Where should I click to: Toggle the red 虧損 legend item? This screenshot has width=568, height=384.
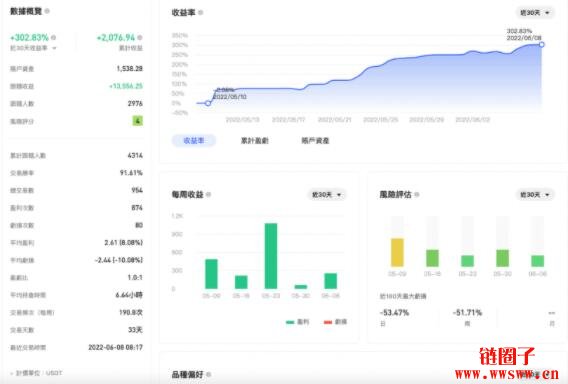pyautogui.click(x=335, y=322)
